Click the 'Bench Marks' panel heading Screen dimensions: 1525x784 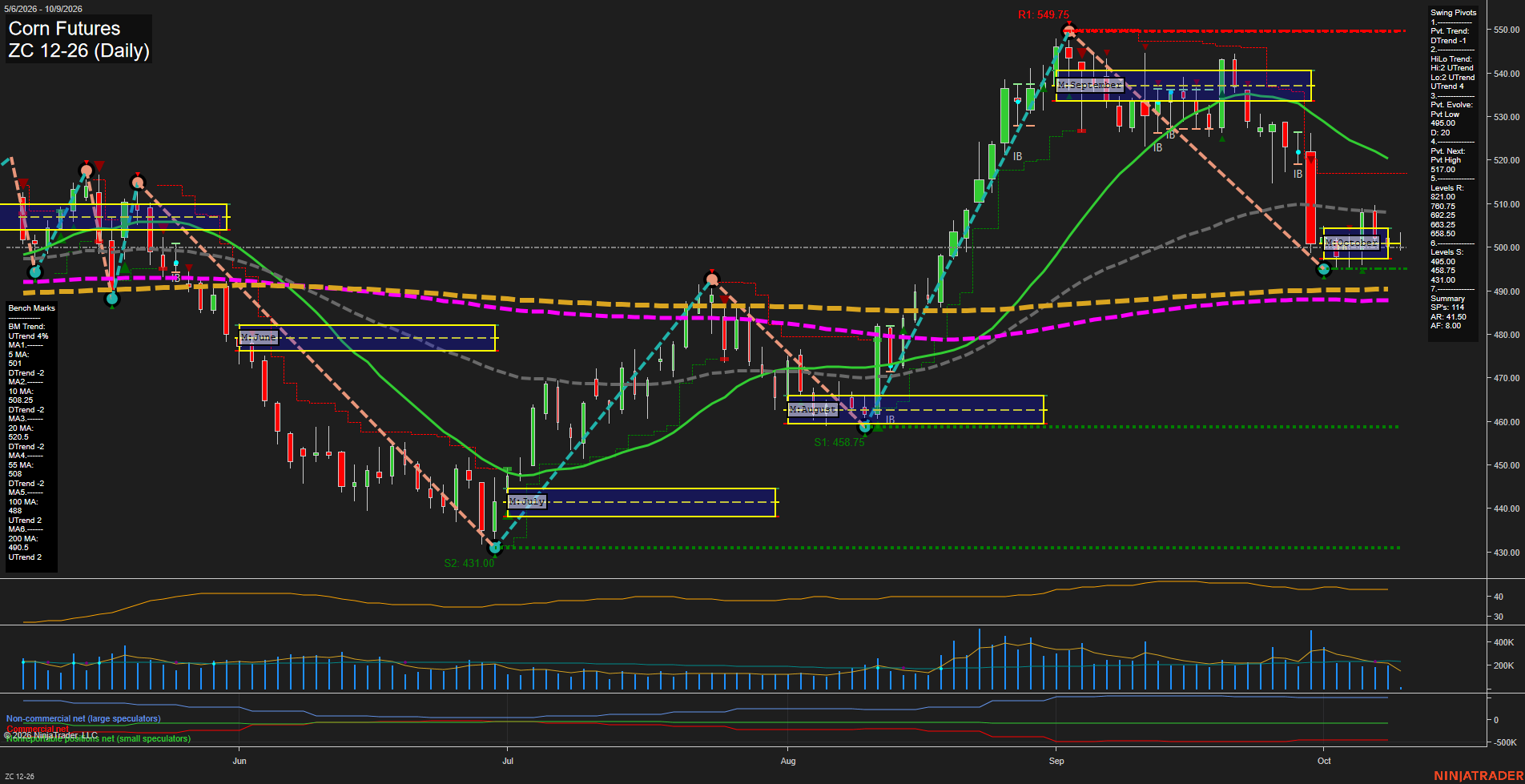click(x=32, y=308)
